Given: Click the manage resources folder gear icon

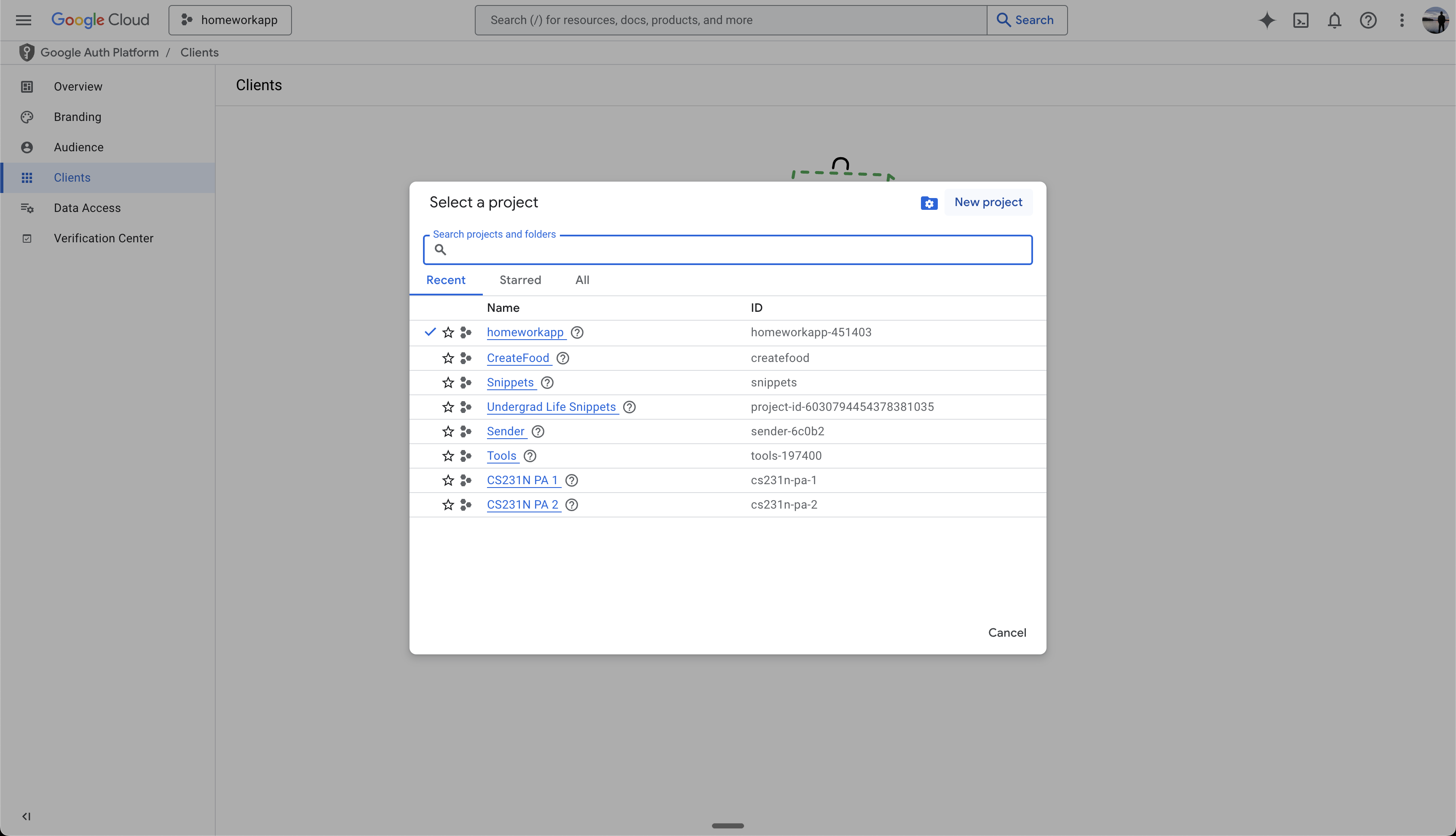Looking at the screenshot, I should tap(929, 203).
